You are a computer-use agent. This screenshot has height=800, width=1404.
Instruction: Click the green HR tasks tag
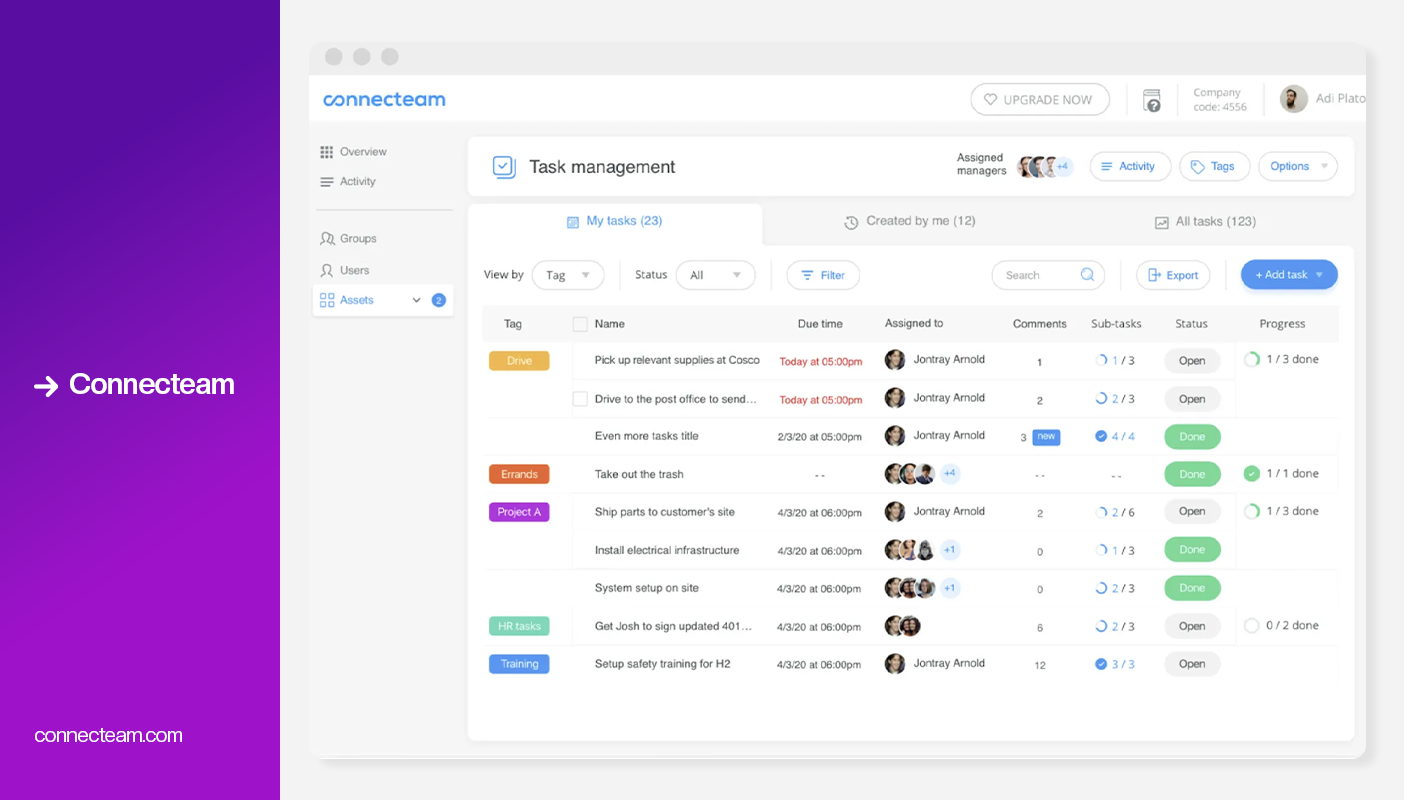[x=519, y=626]
